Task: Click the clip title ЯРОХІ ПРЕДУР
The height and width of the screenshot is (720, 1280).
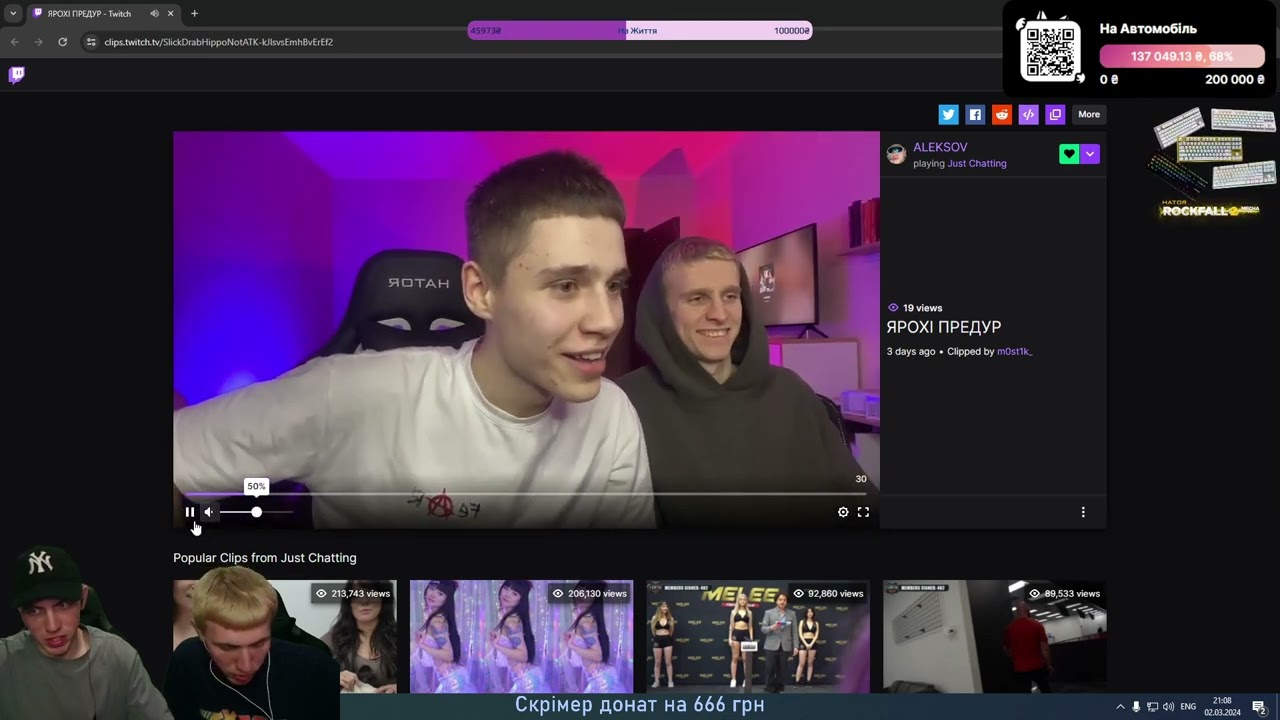Action: click(943, 327)
